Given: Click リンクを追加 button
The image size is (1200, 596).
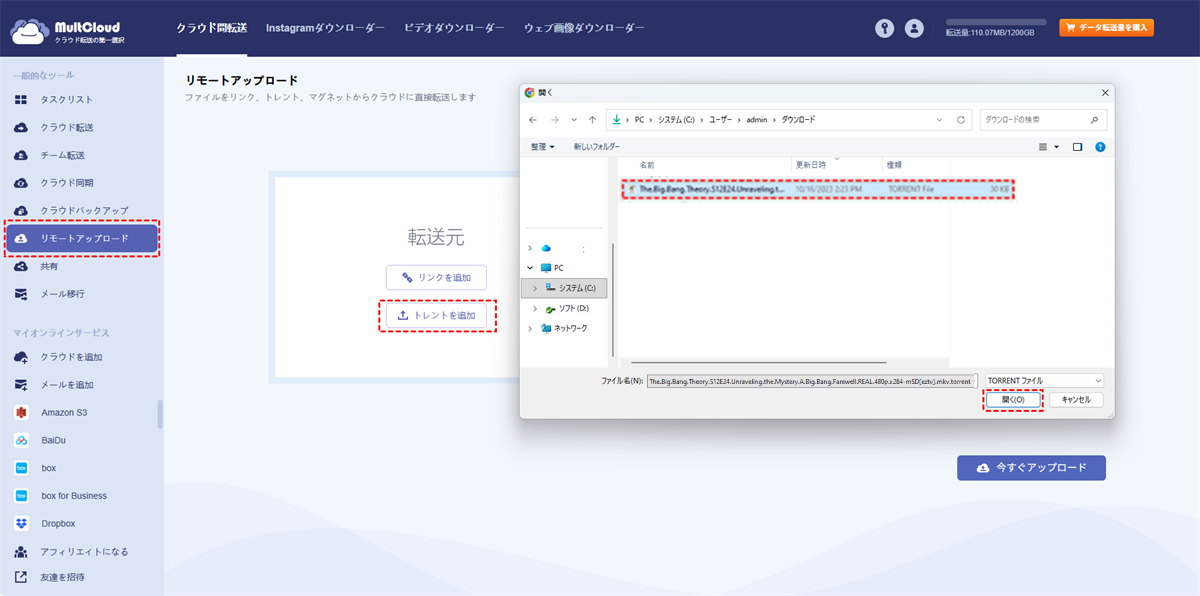Looking at the screenshot, I should tap(436, 277).
